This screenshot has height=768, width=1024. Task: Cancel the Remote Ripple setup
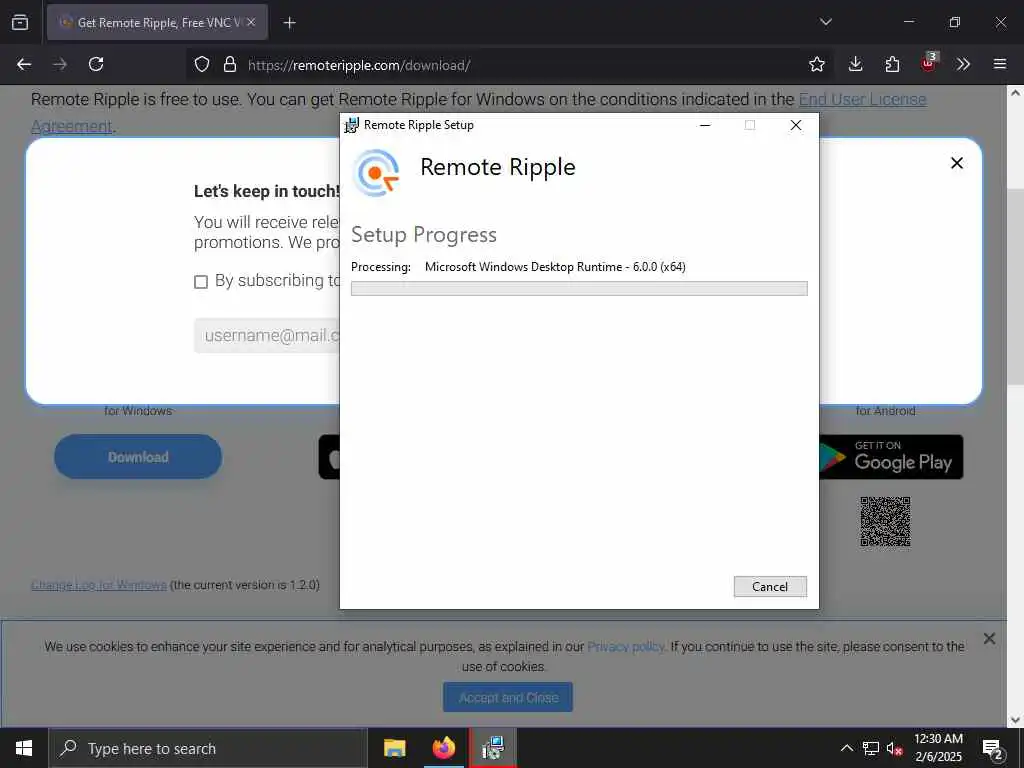770,586
